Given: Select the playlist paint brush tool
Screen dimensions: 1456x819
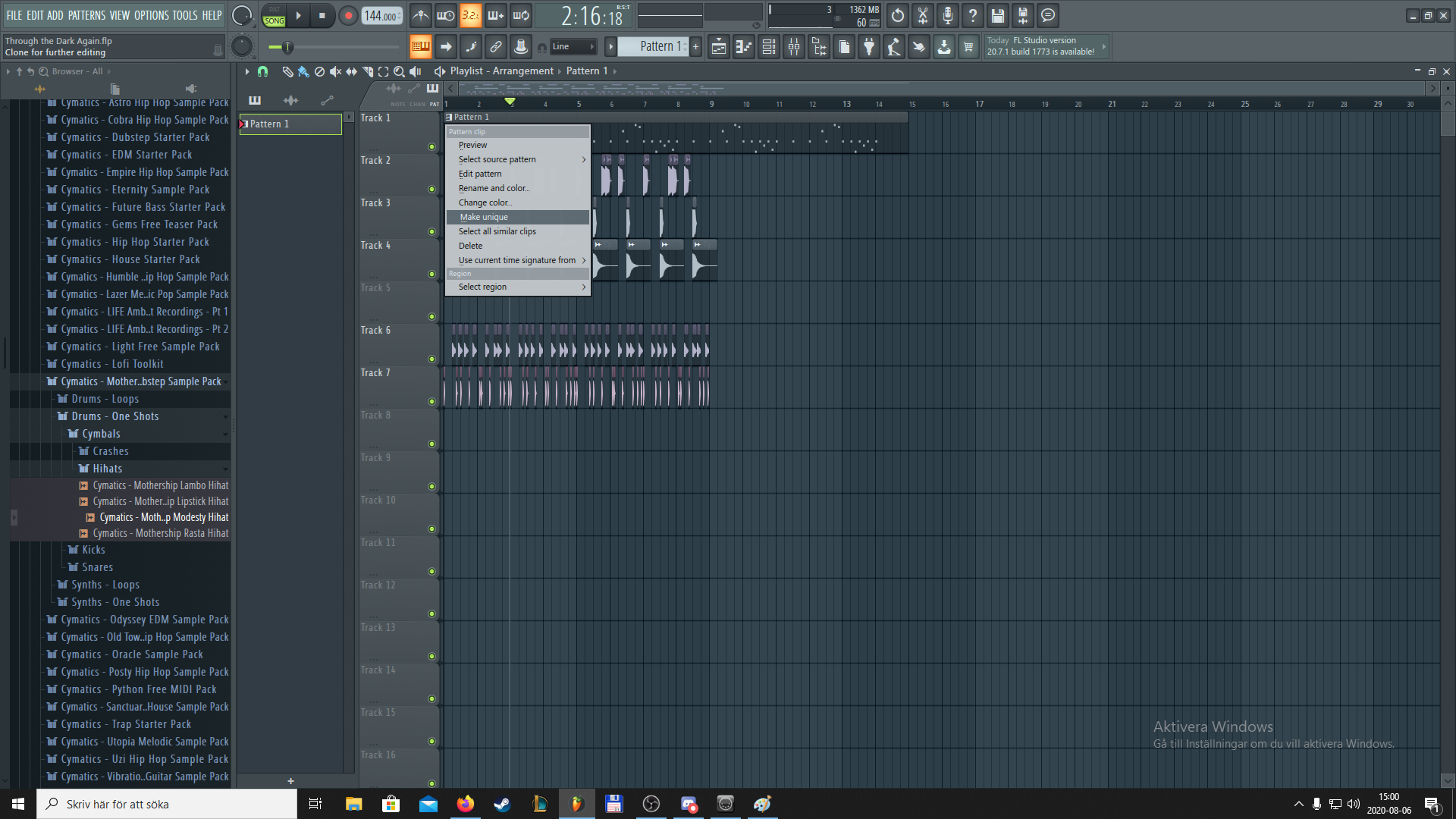Looking at the screenshot, I should coord(303,71).
